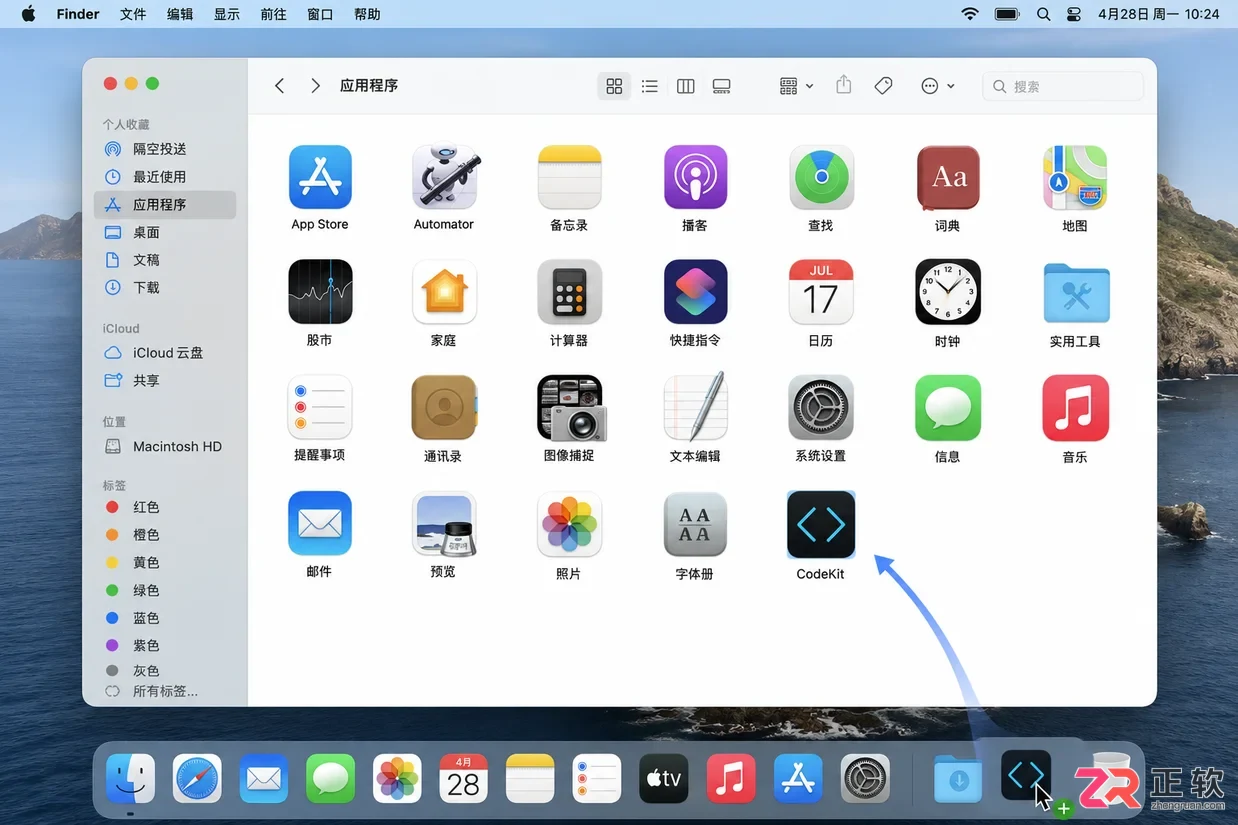Select the 提醒事项 Reminders app icon in Finder
The image size is (1238, 825).
pyautogui.click(x=320, y=407)
